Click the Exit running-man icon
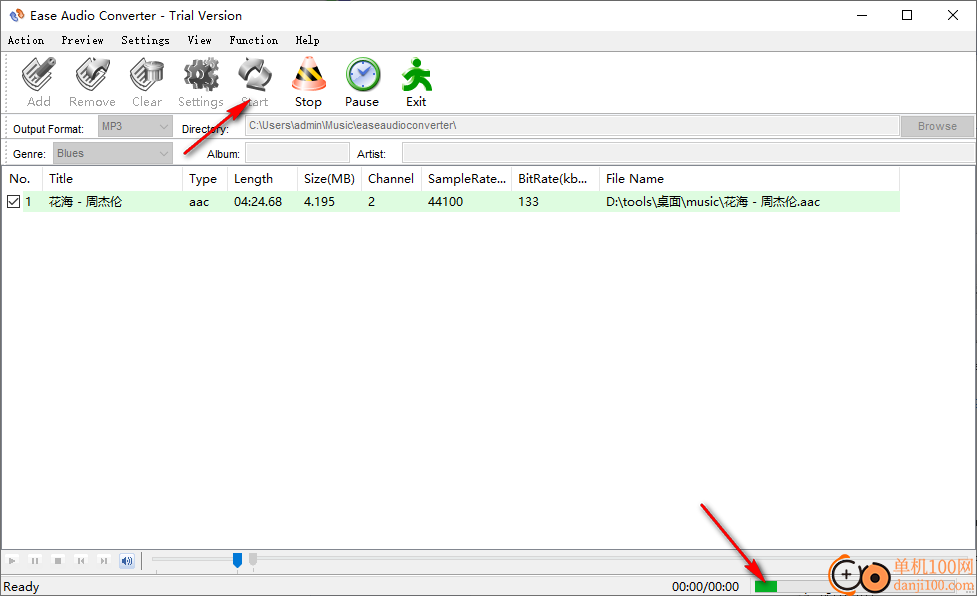The image size is (977, 596). tap(416, 75)
